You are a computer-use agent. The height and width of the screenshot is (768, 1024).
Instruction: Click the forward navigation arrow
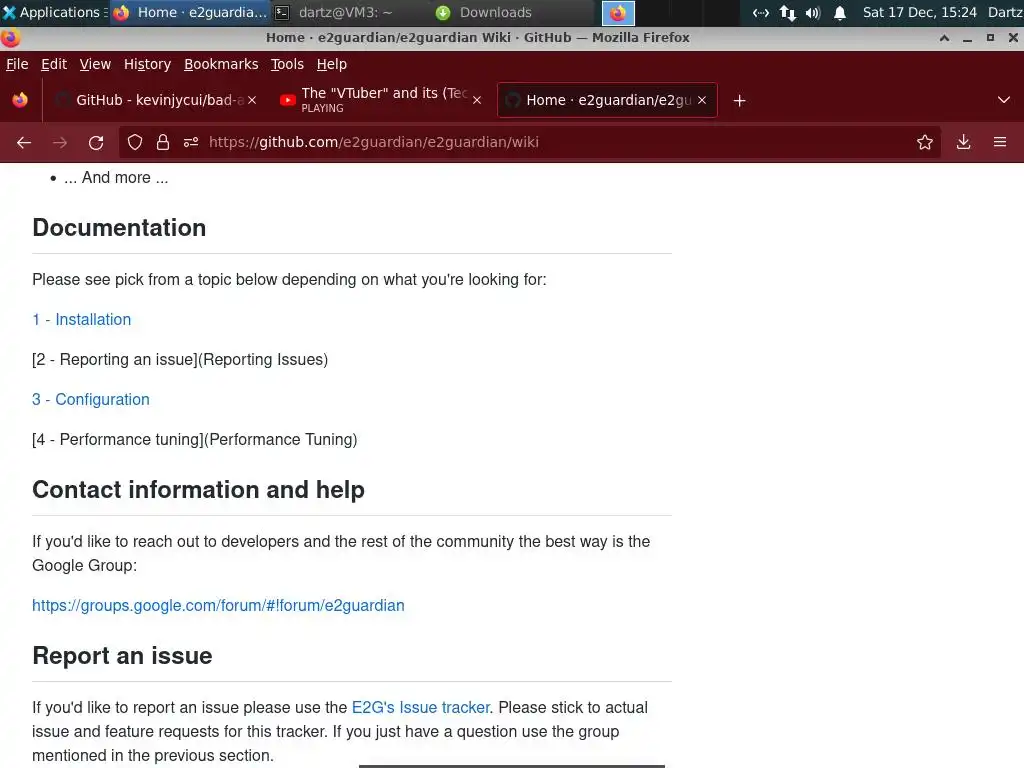[60, 142]
